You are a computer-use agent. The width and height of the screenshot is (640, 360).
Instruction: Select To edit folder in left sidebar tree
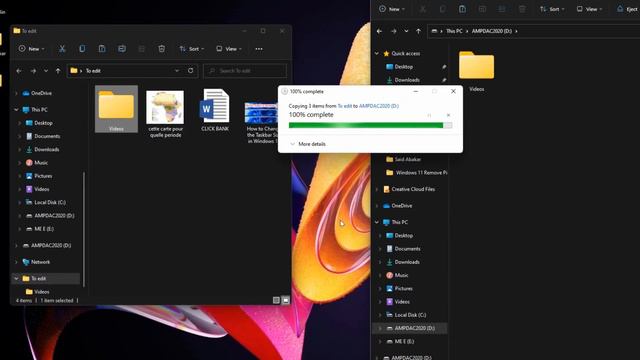pyautogui.click(x=39, y=279)
